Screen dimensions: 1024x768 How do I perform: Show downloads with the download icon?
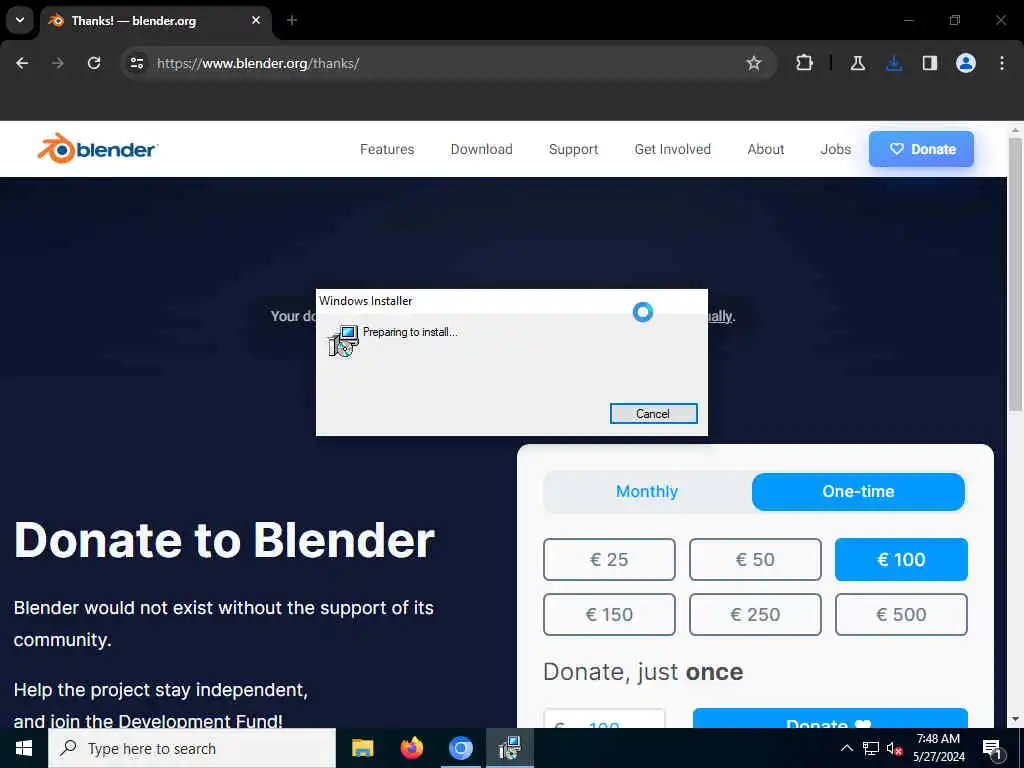point(894,63)
